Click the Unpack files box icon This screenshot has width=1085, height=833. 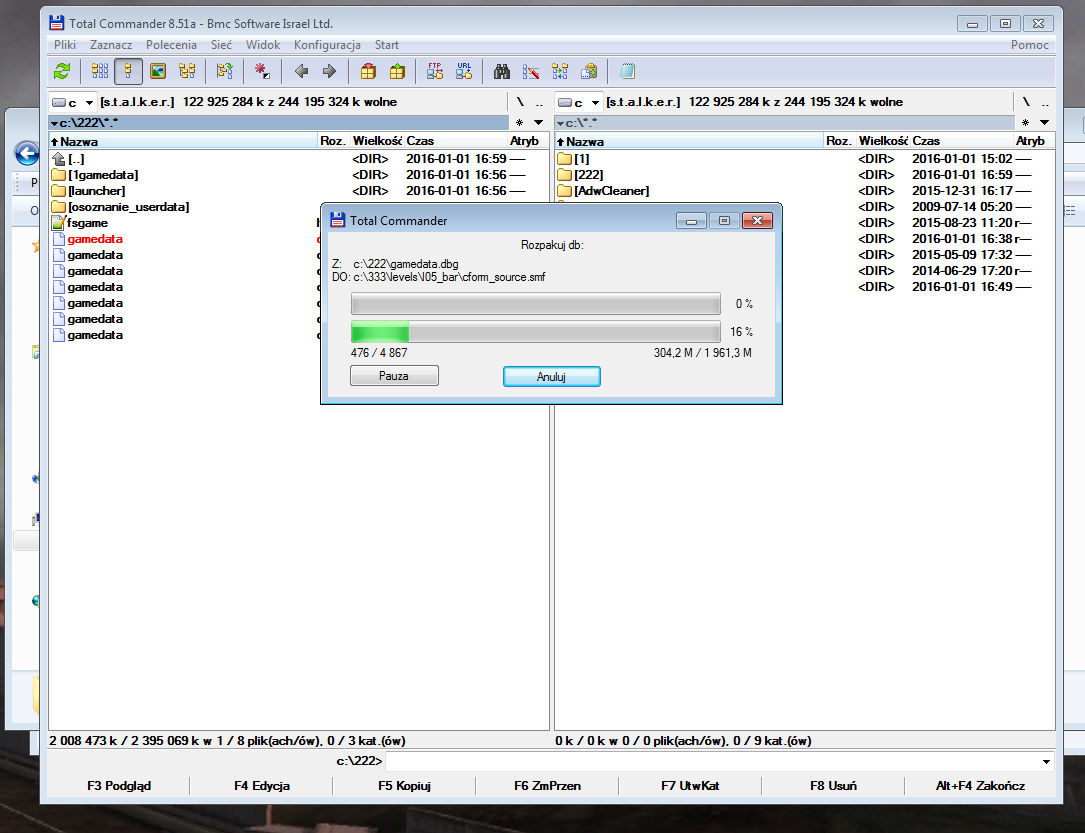397,71
